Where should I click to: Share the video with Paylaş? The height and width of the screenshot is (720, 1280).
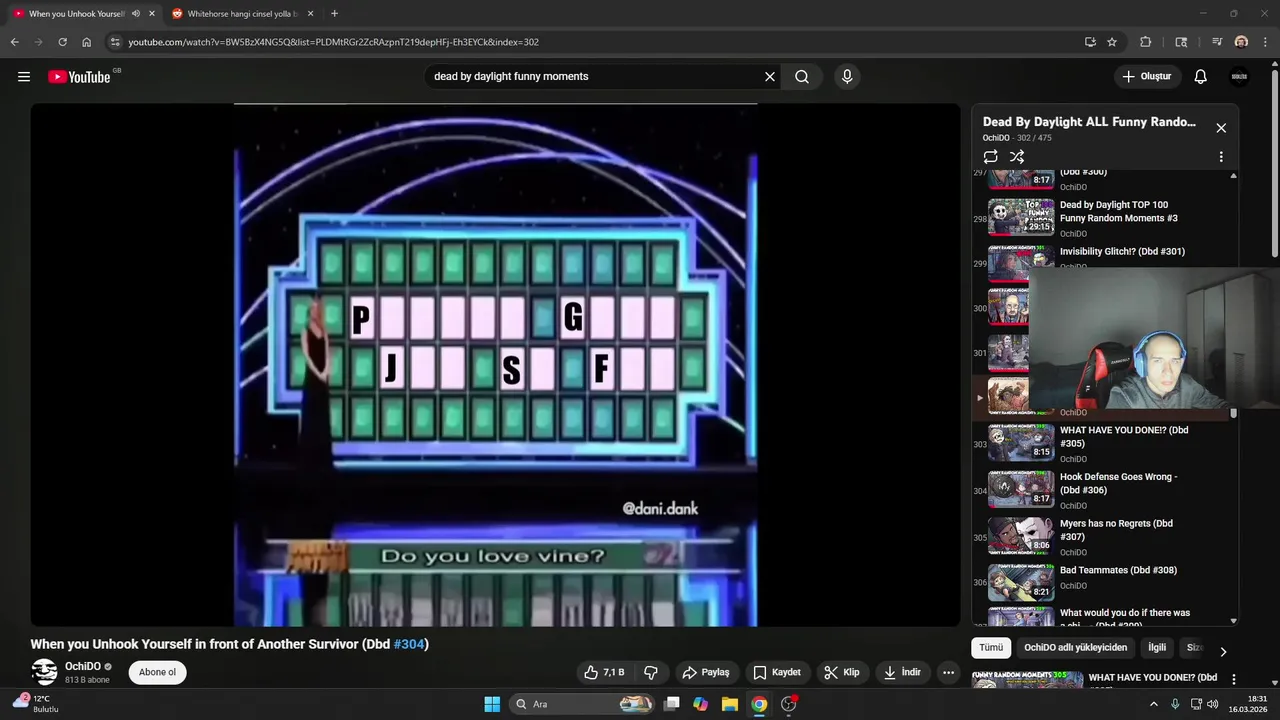tap(706, 673)
